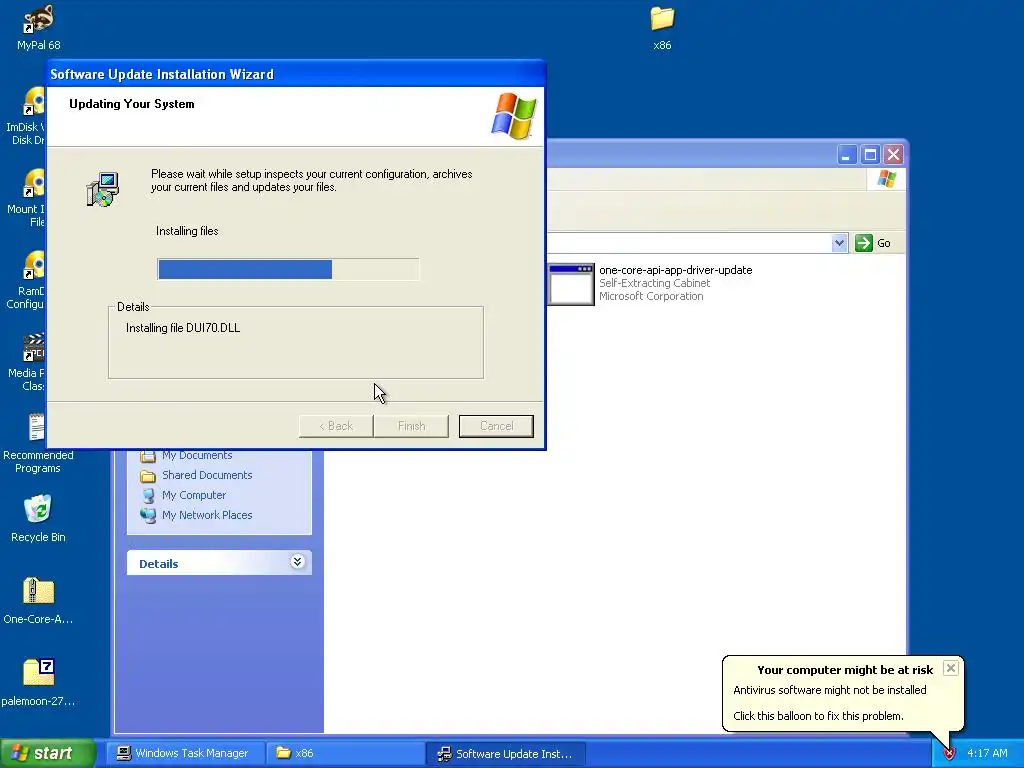This screenshot has width=1024, height=768.
Task: Open the palemoon-27... archive icon
Action: point(38,682)
